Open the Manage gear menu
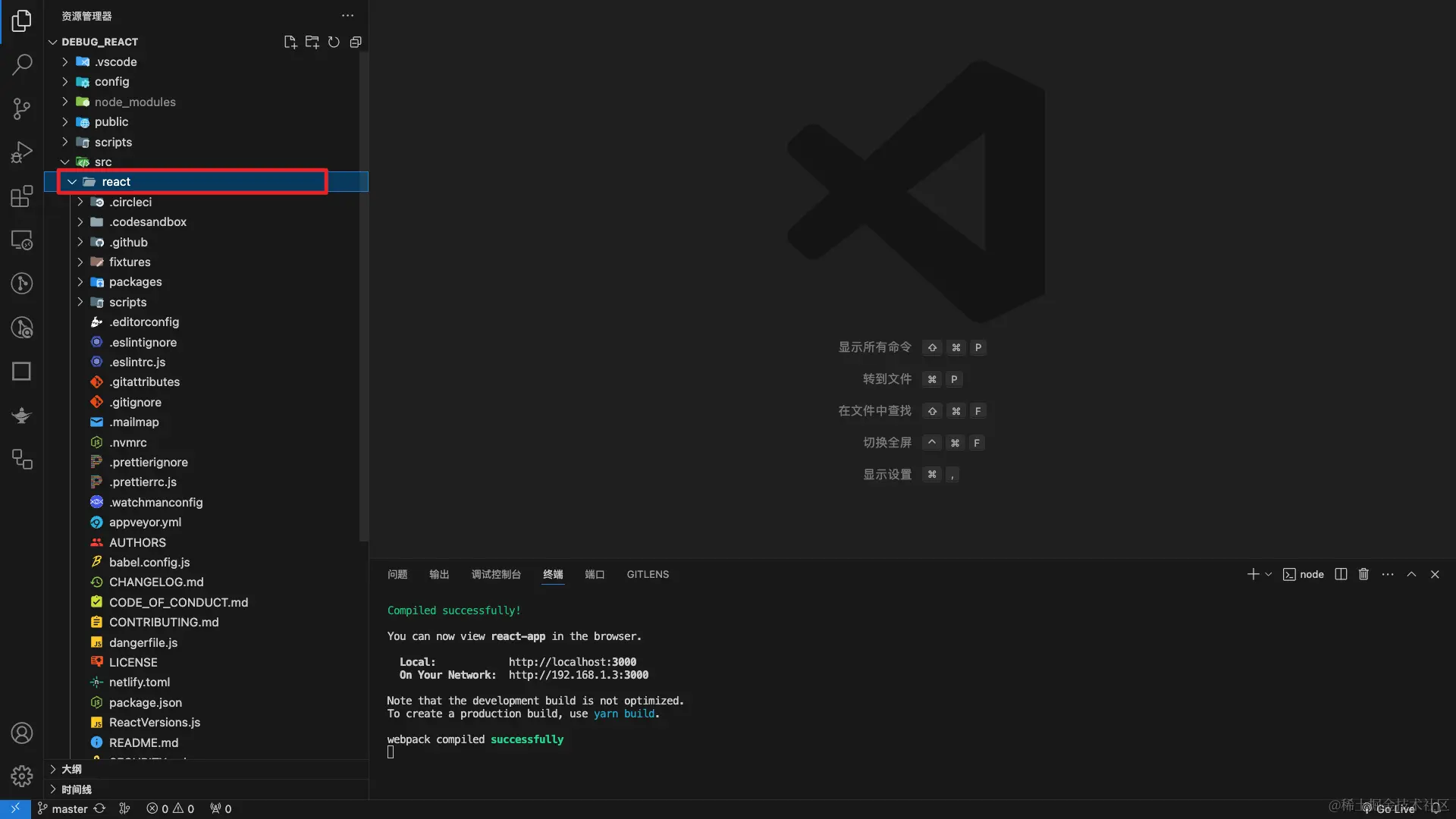 (x=22, y=776)
